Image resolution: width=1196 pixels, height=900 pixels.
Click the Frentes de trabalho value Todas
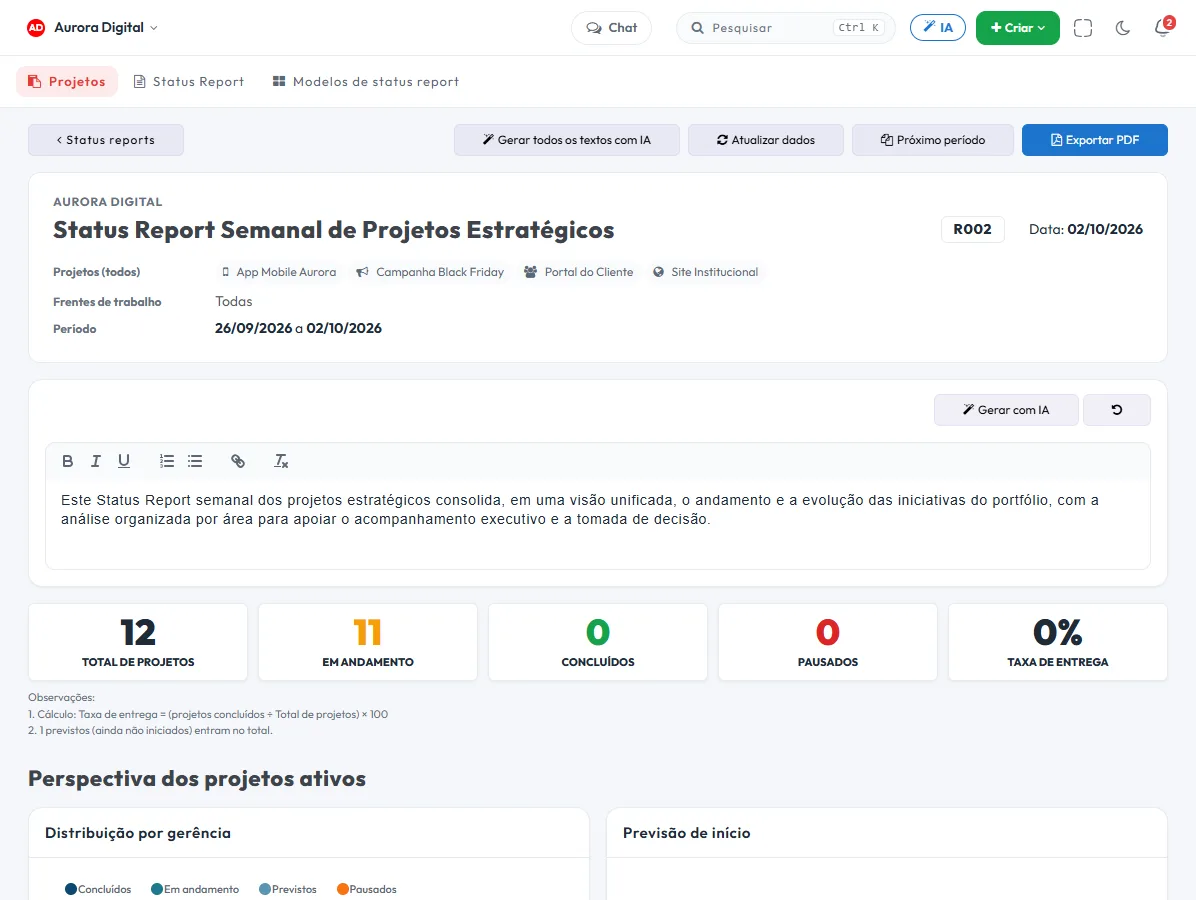[x=233, y=301]
